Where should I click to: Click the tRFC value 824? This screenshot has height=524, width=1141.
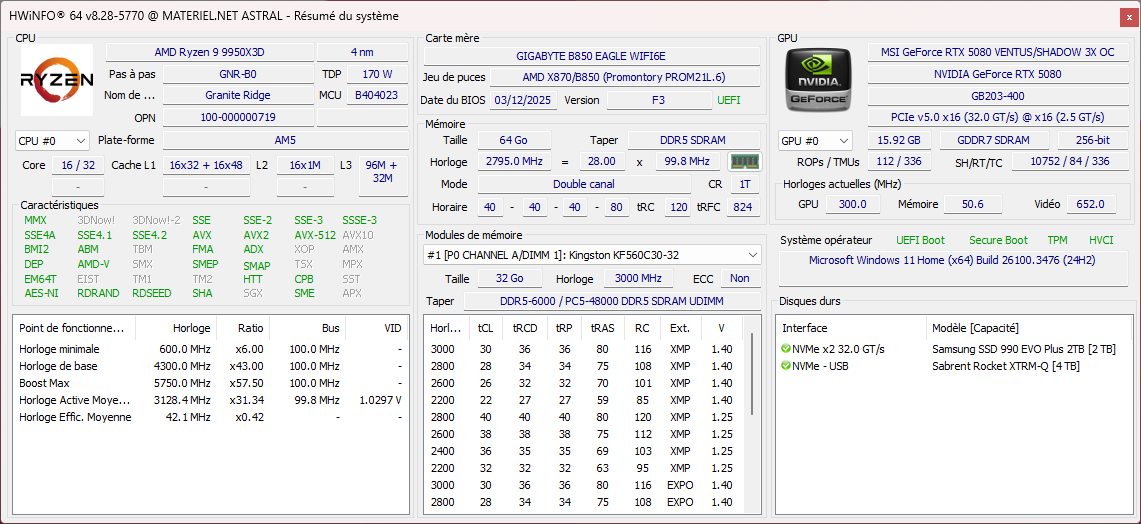click(742, 207)
